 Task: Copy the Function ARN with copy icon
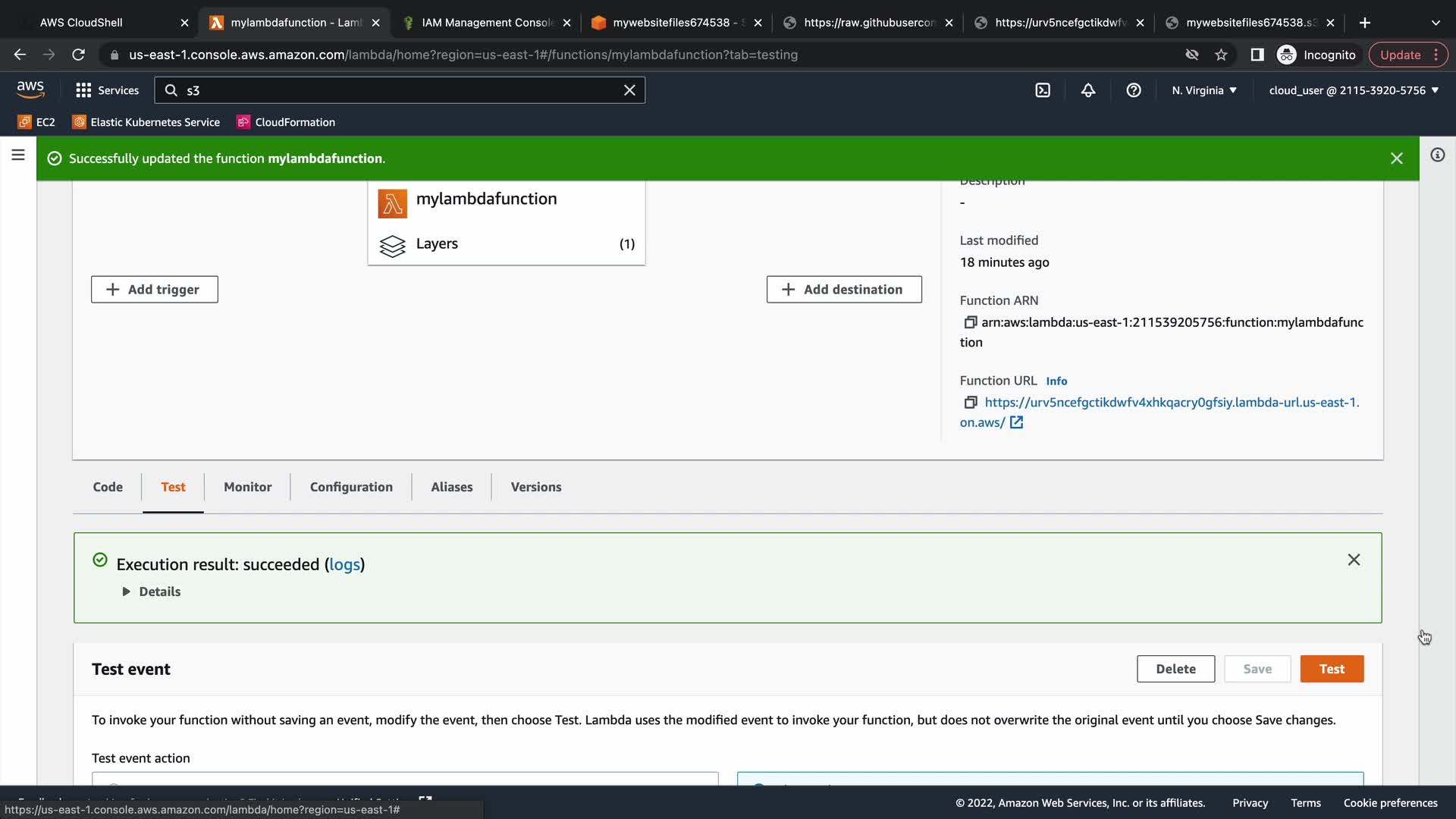970,322
